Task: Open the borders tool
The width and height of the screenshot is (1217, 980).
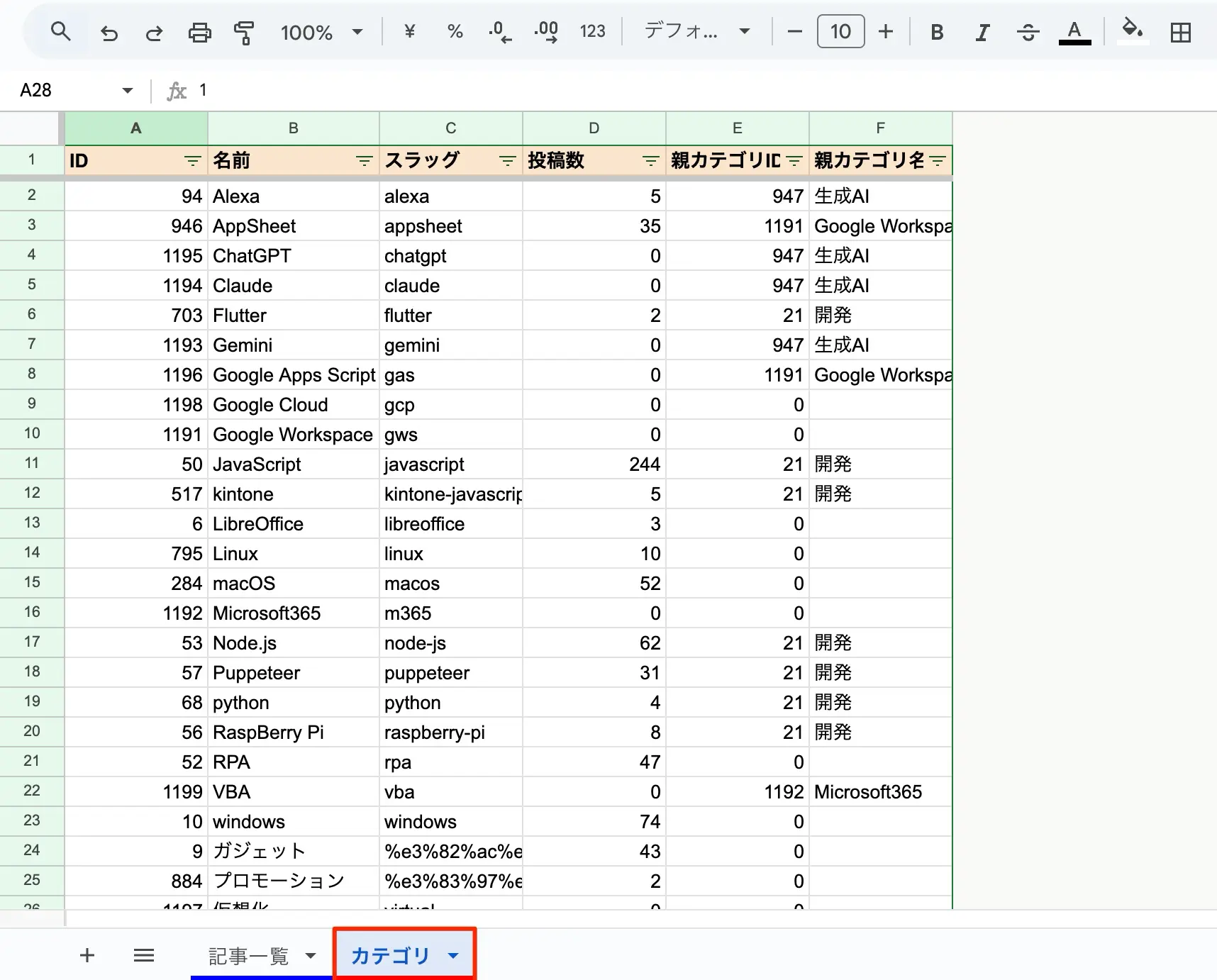Action: coord(1180,33)
